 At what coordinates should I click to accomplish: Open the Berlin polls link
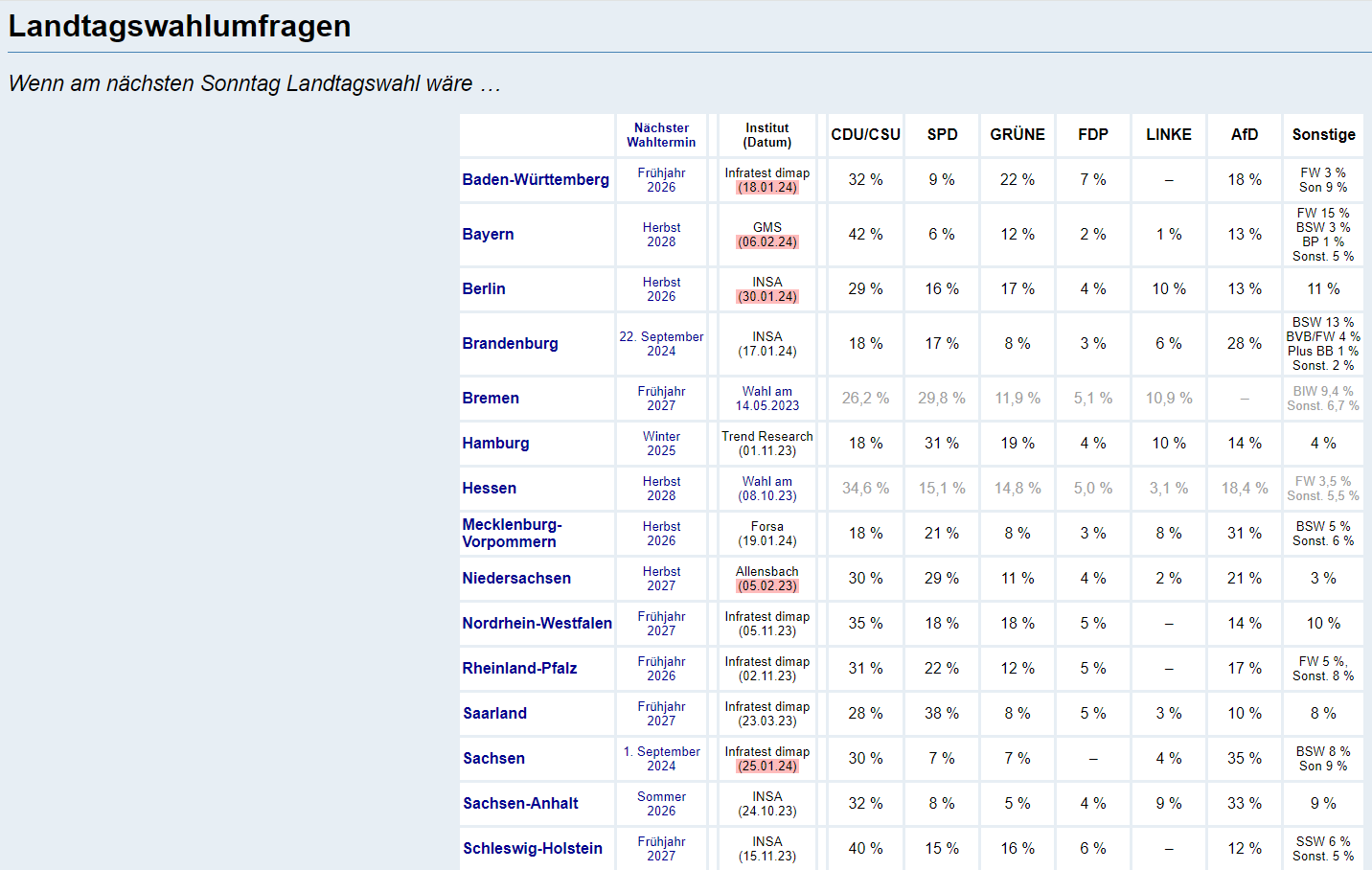click(x=484, y=289)
